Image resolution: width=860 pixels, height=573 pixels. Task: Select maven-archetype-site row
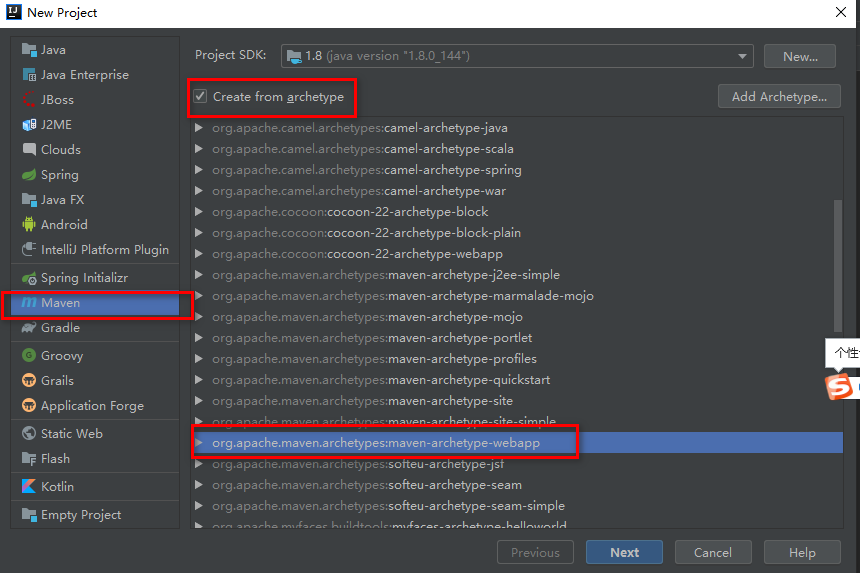tap(517, 401)
